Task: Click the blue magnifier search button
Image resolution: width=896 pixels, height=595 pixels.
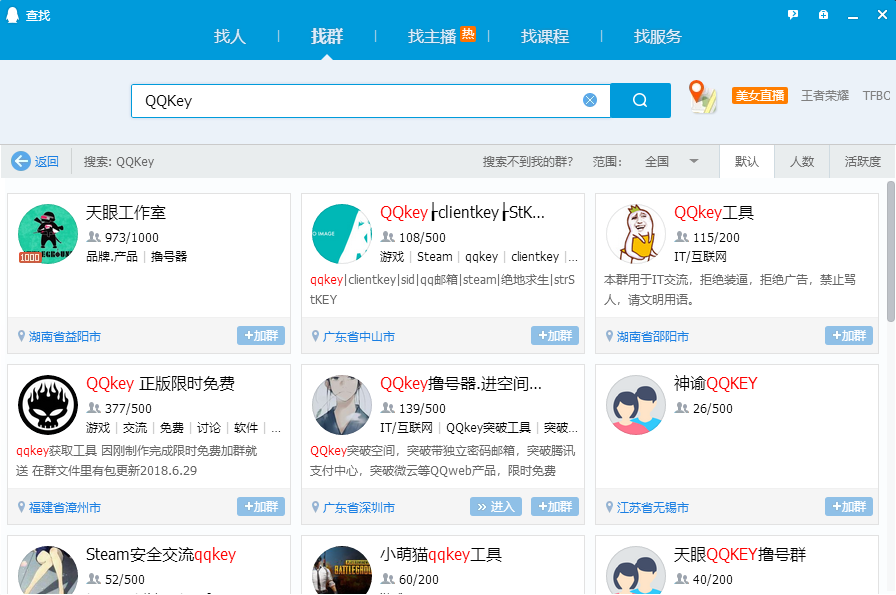Action: [x=640, y=101]
